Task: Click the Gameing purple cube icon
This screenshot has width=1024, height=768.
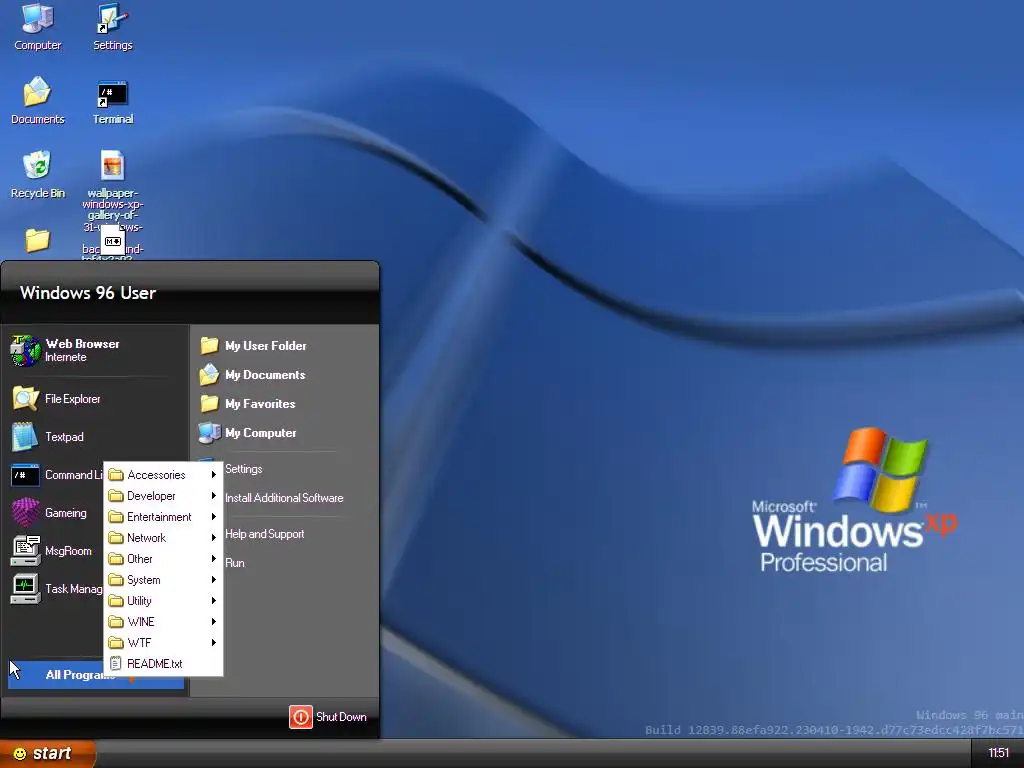Action: point(25,513)
